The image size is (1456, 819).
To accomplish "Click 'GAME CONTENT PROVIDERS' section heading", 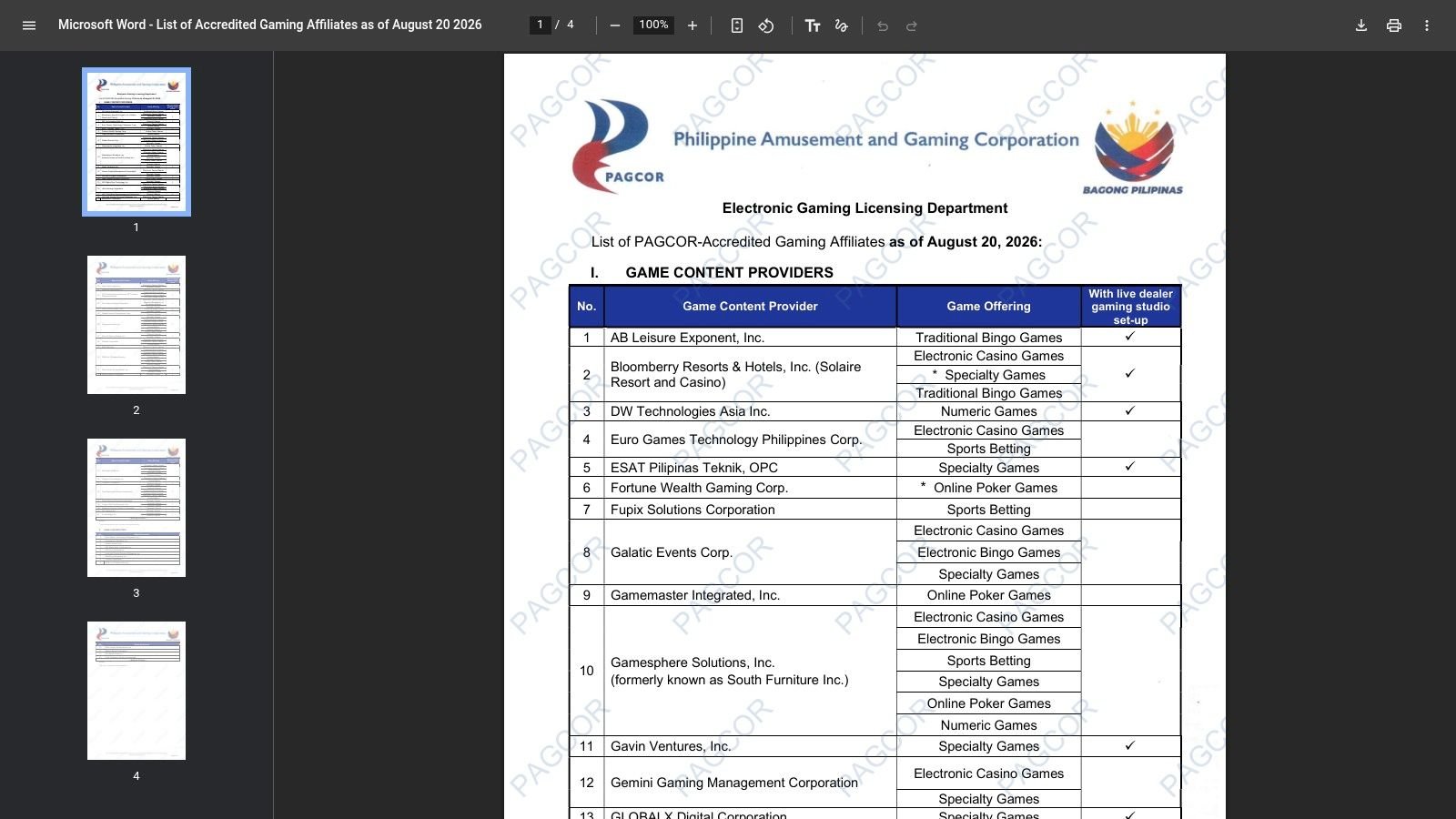I will 729,272.
